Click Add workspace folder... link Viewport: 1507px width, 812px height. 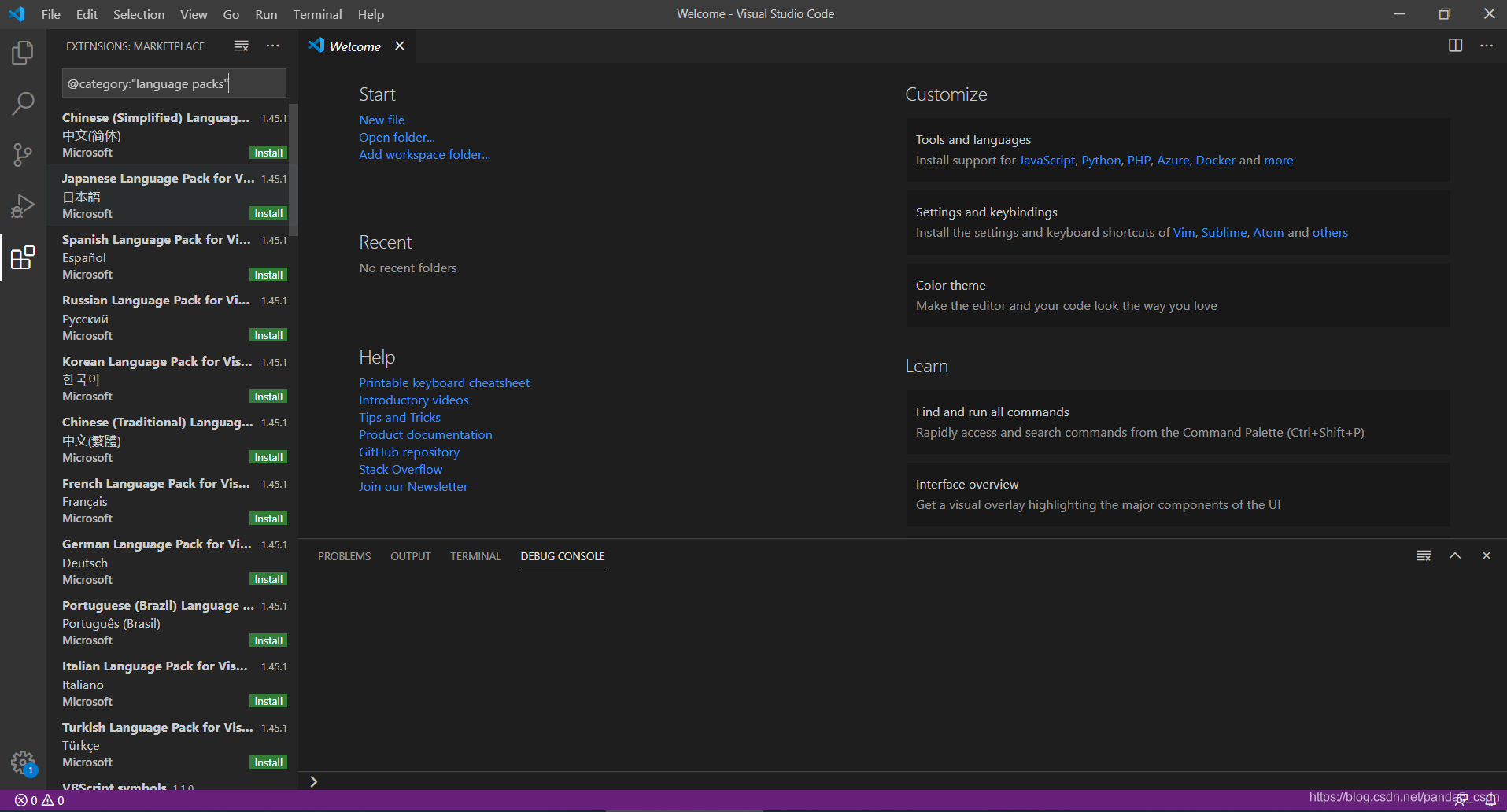click(x=424, y=154)
